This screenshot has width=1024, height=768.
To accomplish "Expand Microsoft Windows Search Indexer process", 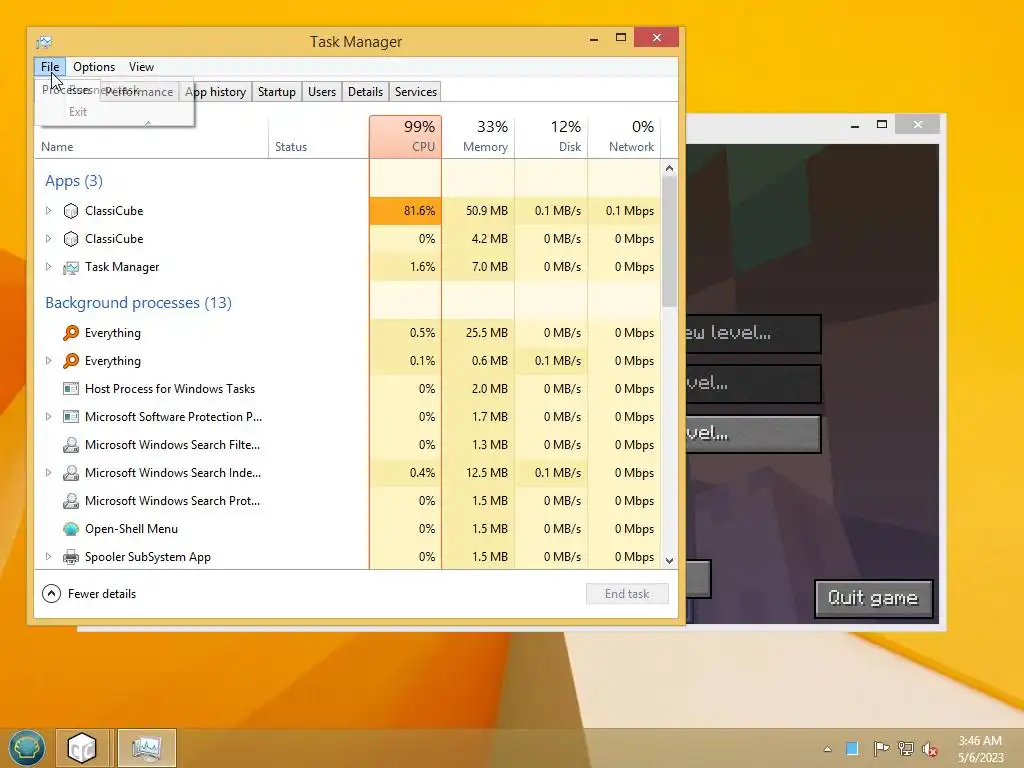I will 48,473.
